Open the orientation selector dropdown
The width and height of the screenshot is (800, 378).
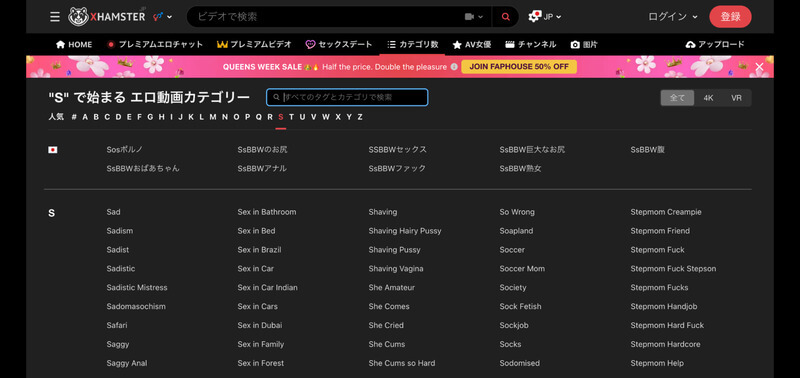coord(163,17)
